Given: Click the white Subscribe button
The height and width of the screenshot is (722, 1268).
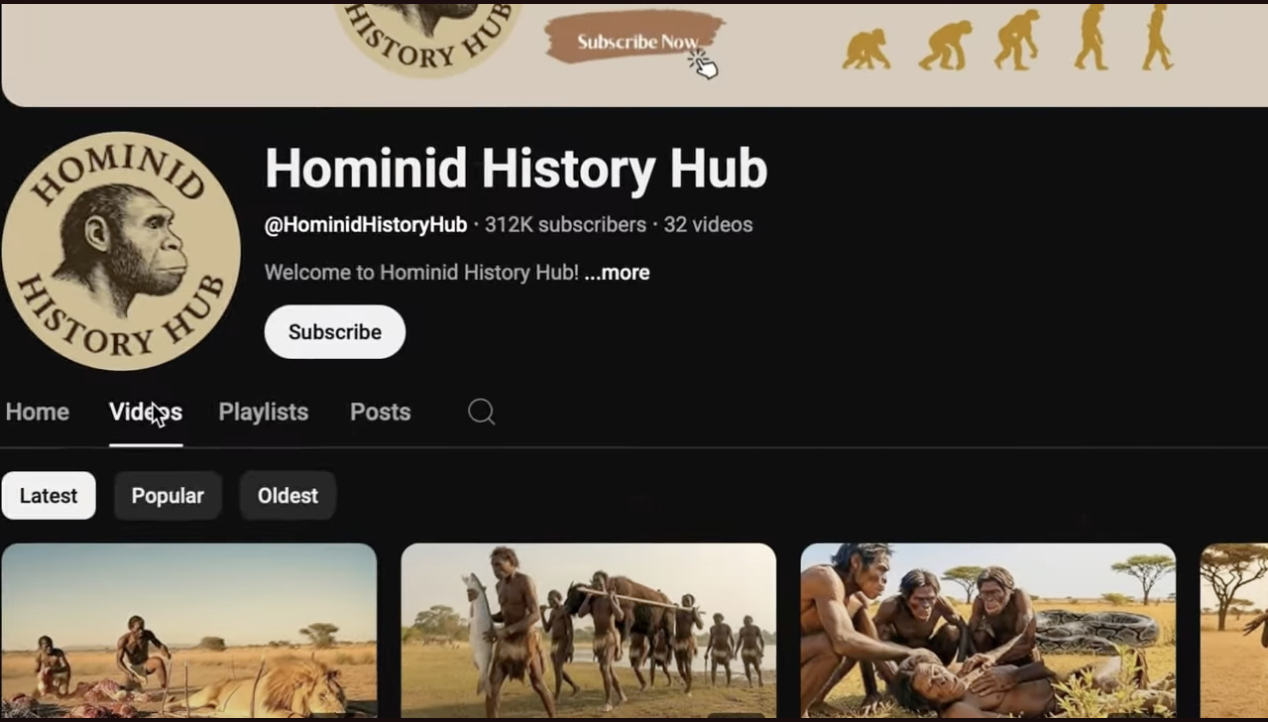Looking at the screenshot, I should 335,332.
